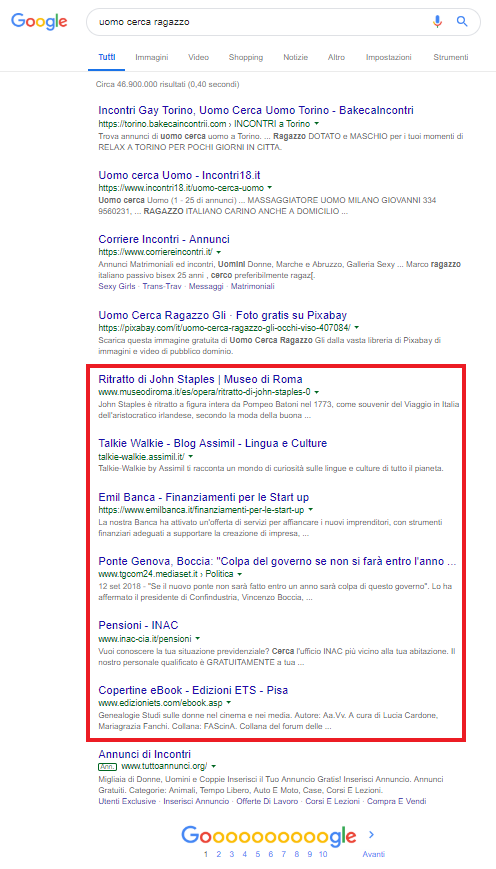Switch to the Video tab
The image size is (496, 869).
coord(198,57)
